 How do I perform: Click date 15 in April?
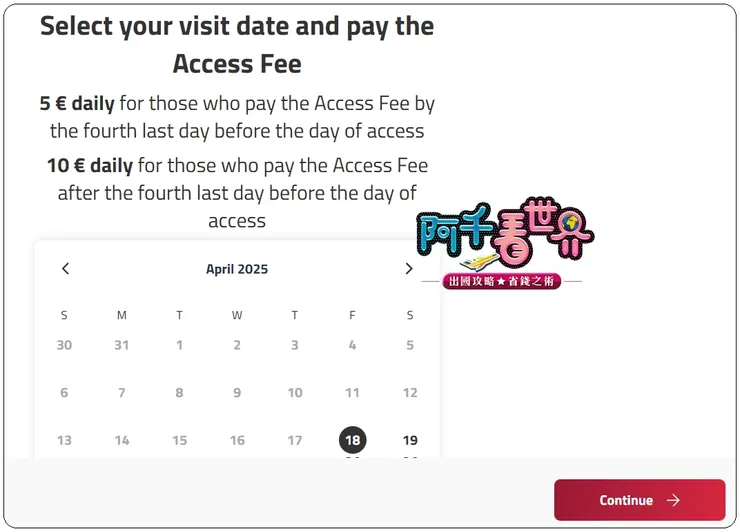[180, 440]
